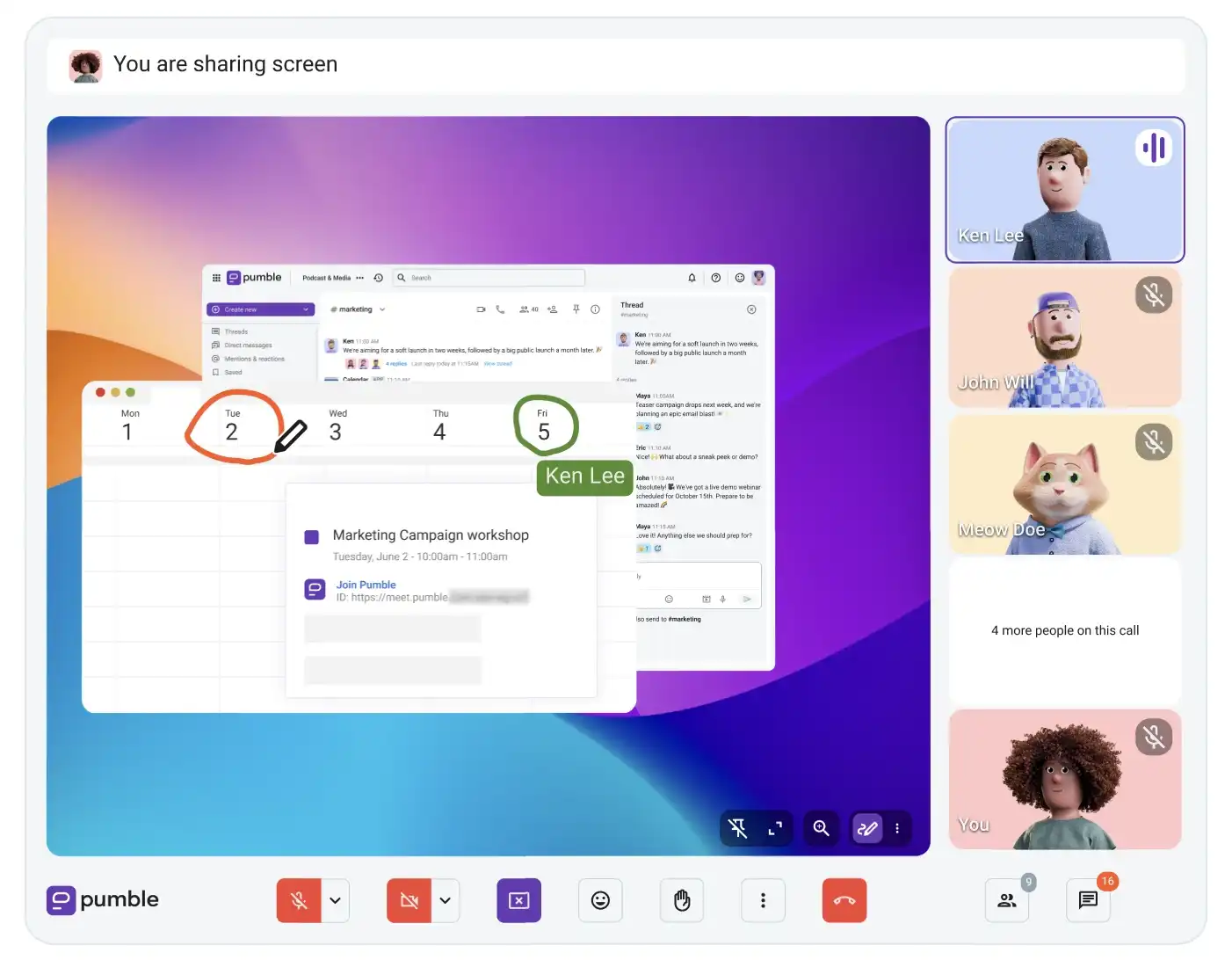Unpin the shared screen view
The height and width of the screenshot is (960, 1232).
click(738, 828)
